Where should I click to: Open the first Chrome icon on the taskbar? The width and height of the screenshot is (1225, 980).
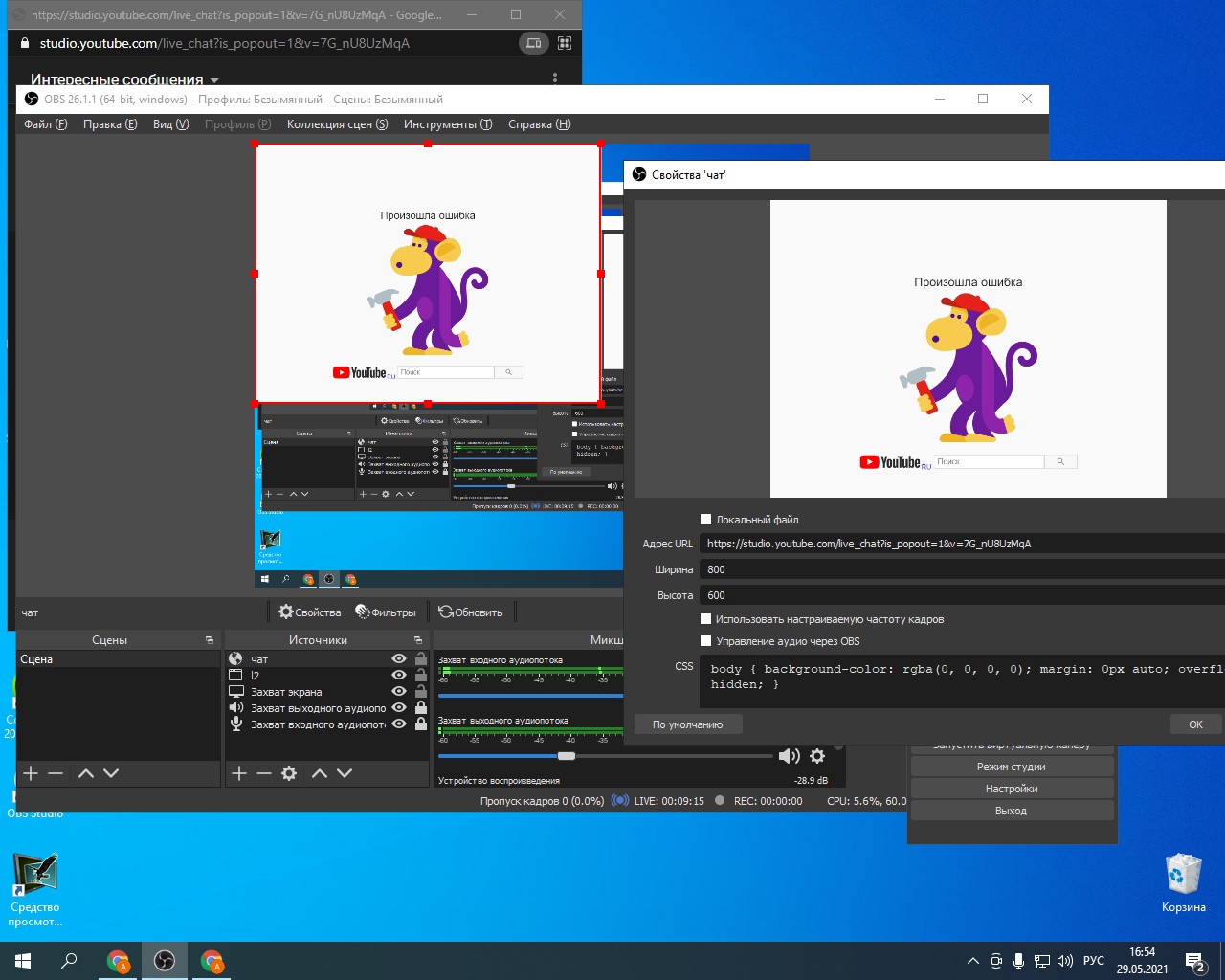pyautogui.click(x=118, y=961)
